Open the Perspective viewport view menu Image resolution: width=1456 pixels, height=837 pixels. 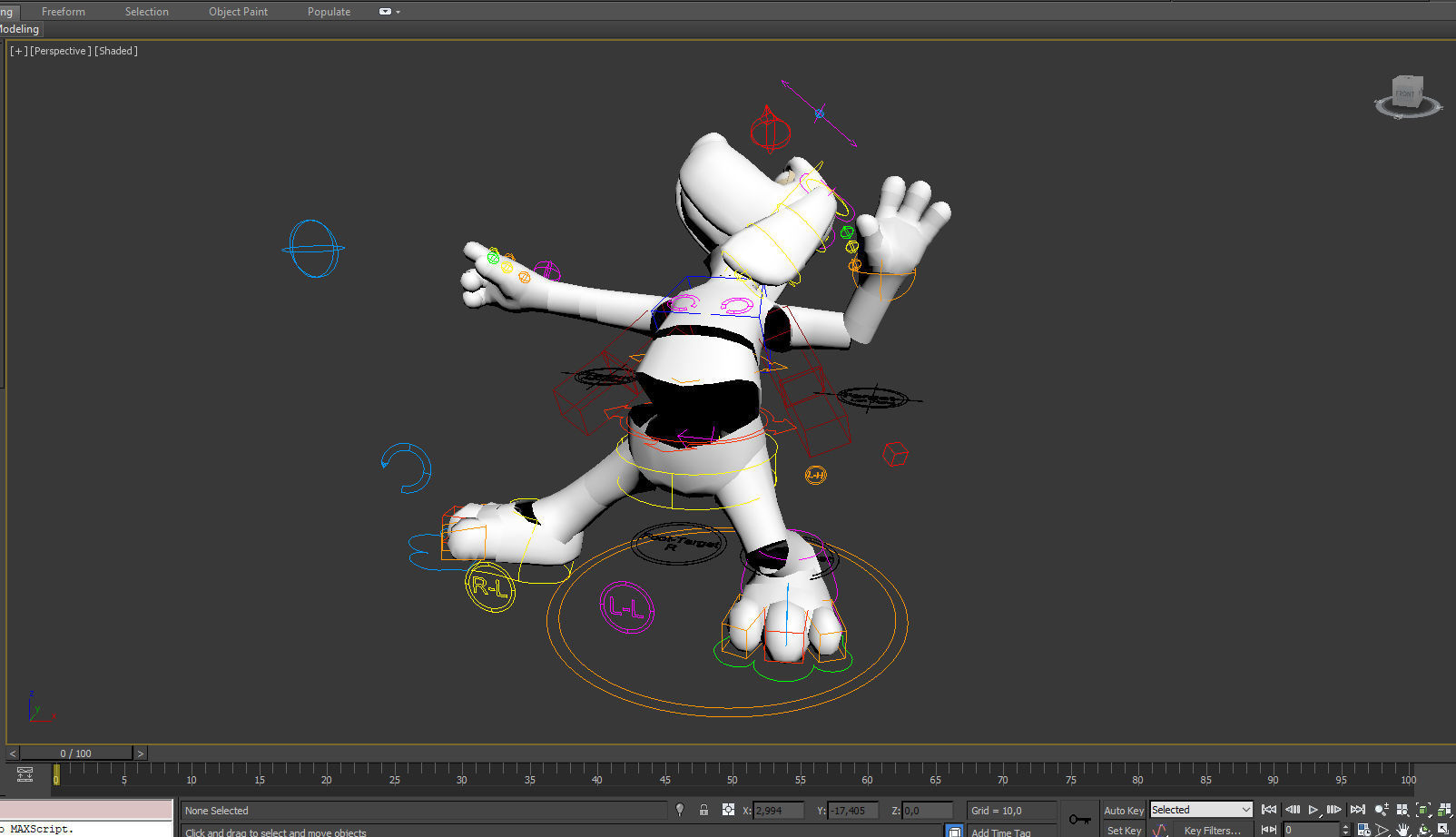pyautogui.click(x=61, y=51)
